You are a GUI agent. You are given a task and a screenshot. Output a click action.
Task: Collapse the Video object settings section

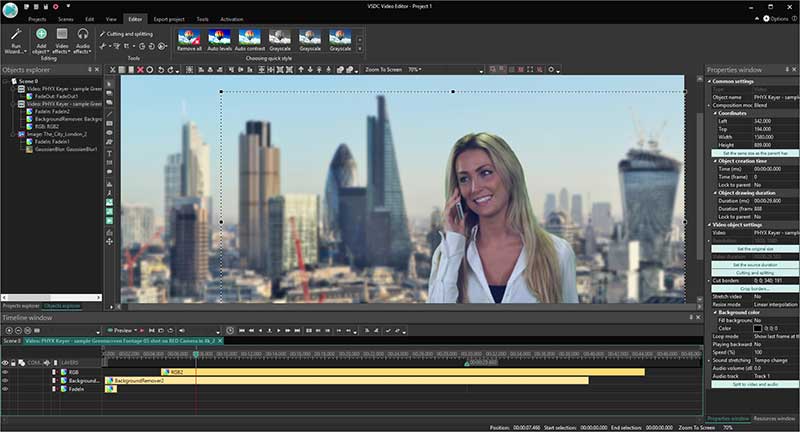(x=710, y=224)
